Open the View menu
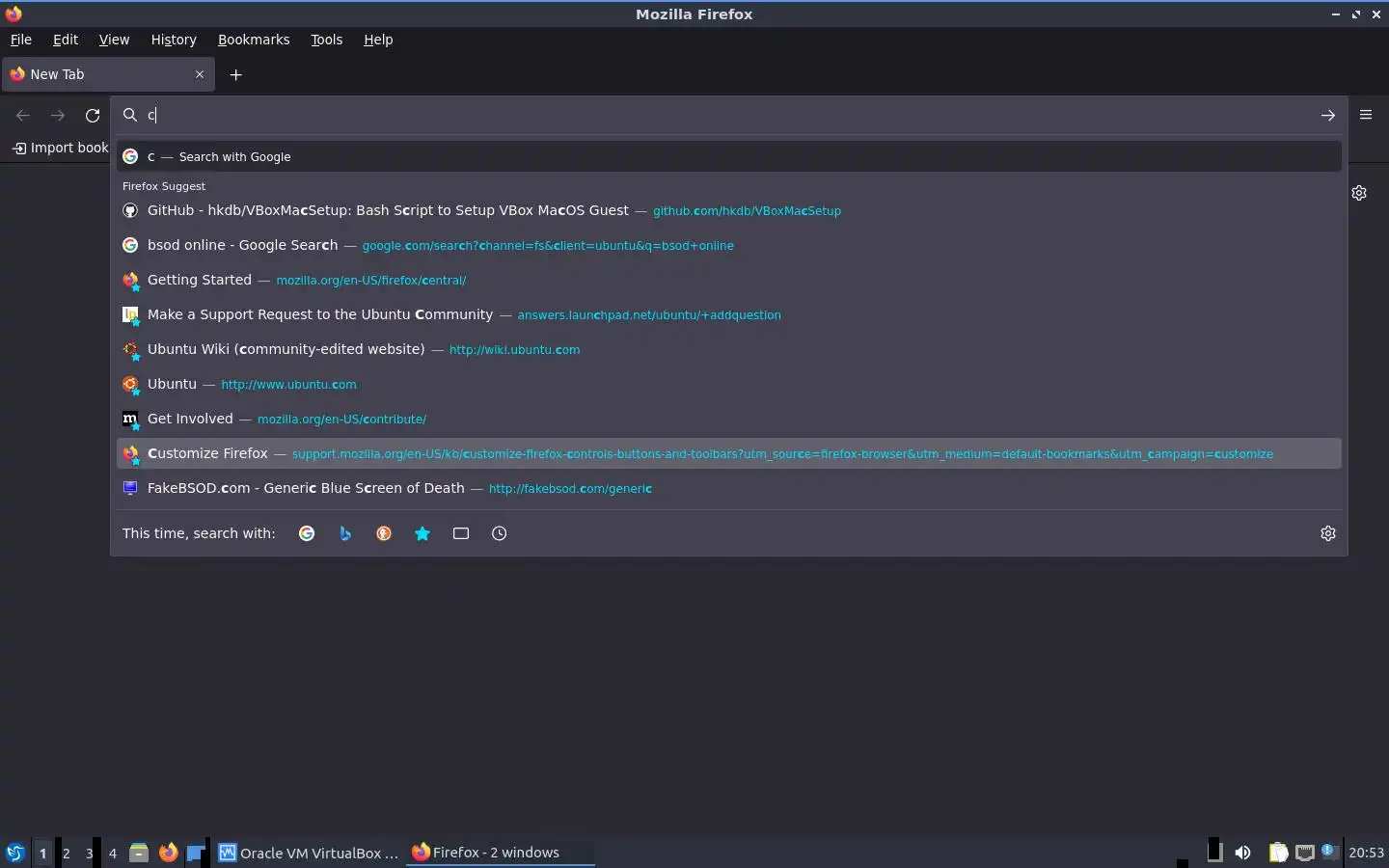This screenshot has width=1389, height=868. click(114, 40)
